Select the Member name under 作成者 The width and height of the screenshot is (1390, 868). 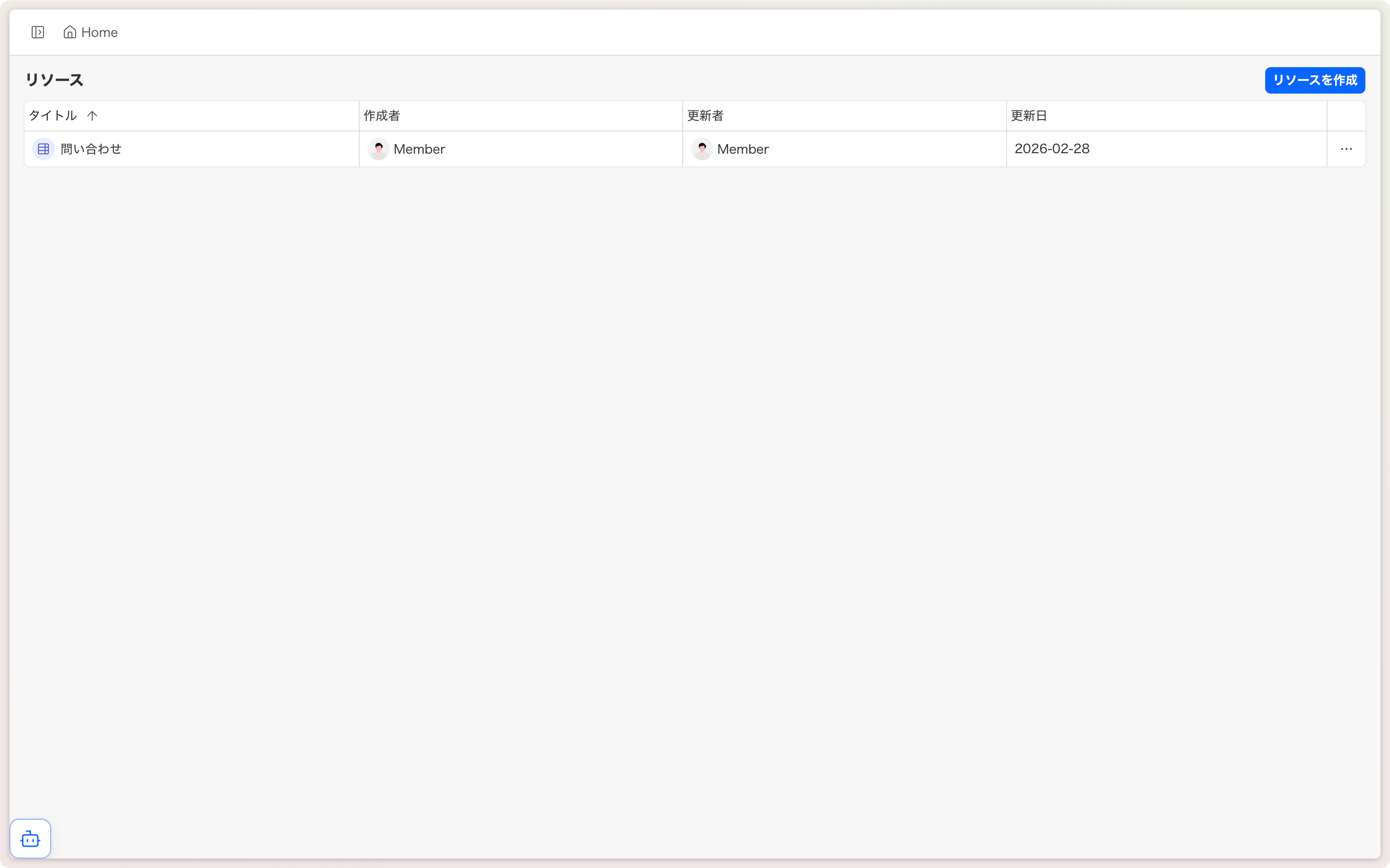(419, 149)
